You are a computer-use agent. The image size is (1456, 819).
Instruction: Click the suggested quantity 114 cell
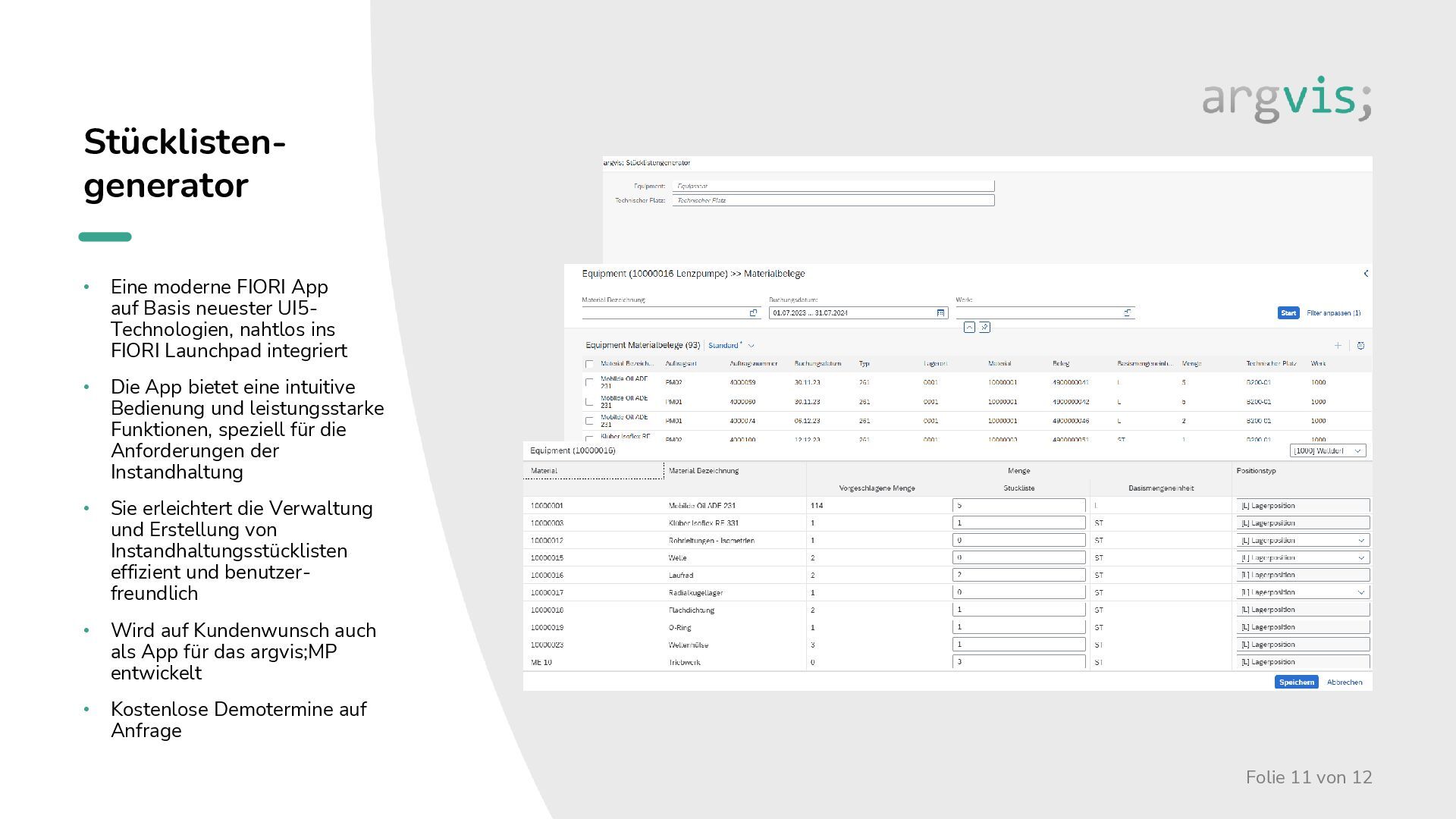point(817,506)
